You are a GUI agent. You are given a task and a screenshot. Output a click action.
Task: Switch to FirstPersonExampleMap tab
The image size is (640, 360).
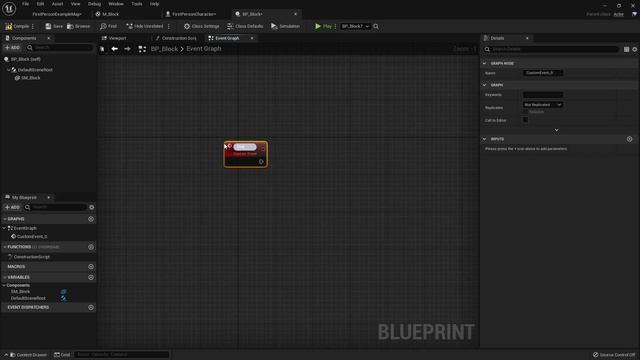(x=57, y=14)
